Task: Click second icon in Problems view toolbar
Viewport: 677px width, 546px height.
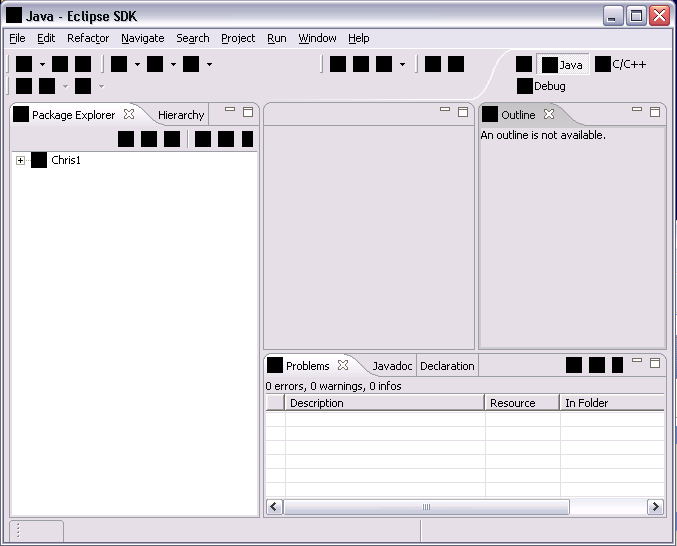Action: (597, 365)
